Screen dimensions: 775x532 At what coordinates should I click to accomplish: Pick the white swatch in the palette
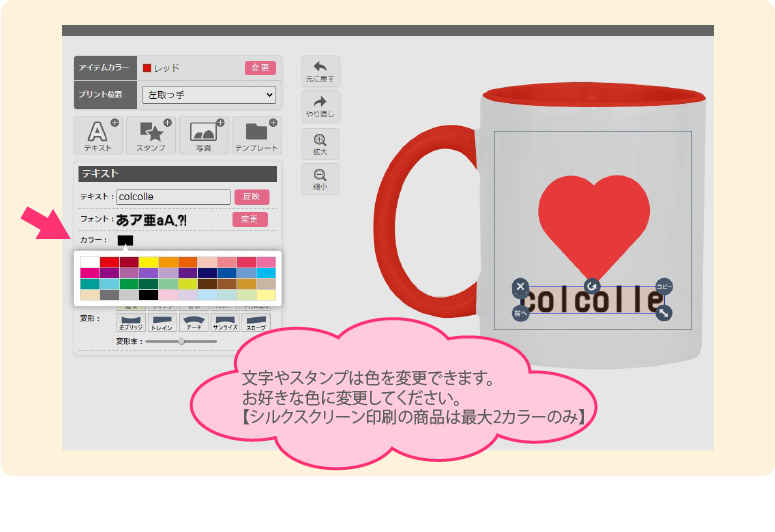90,262
